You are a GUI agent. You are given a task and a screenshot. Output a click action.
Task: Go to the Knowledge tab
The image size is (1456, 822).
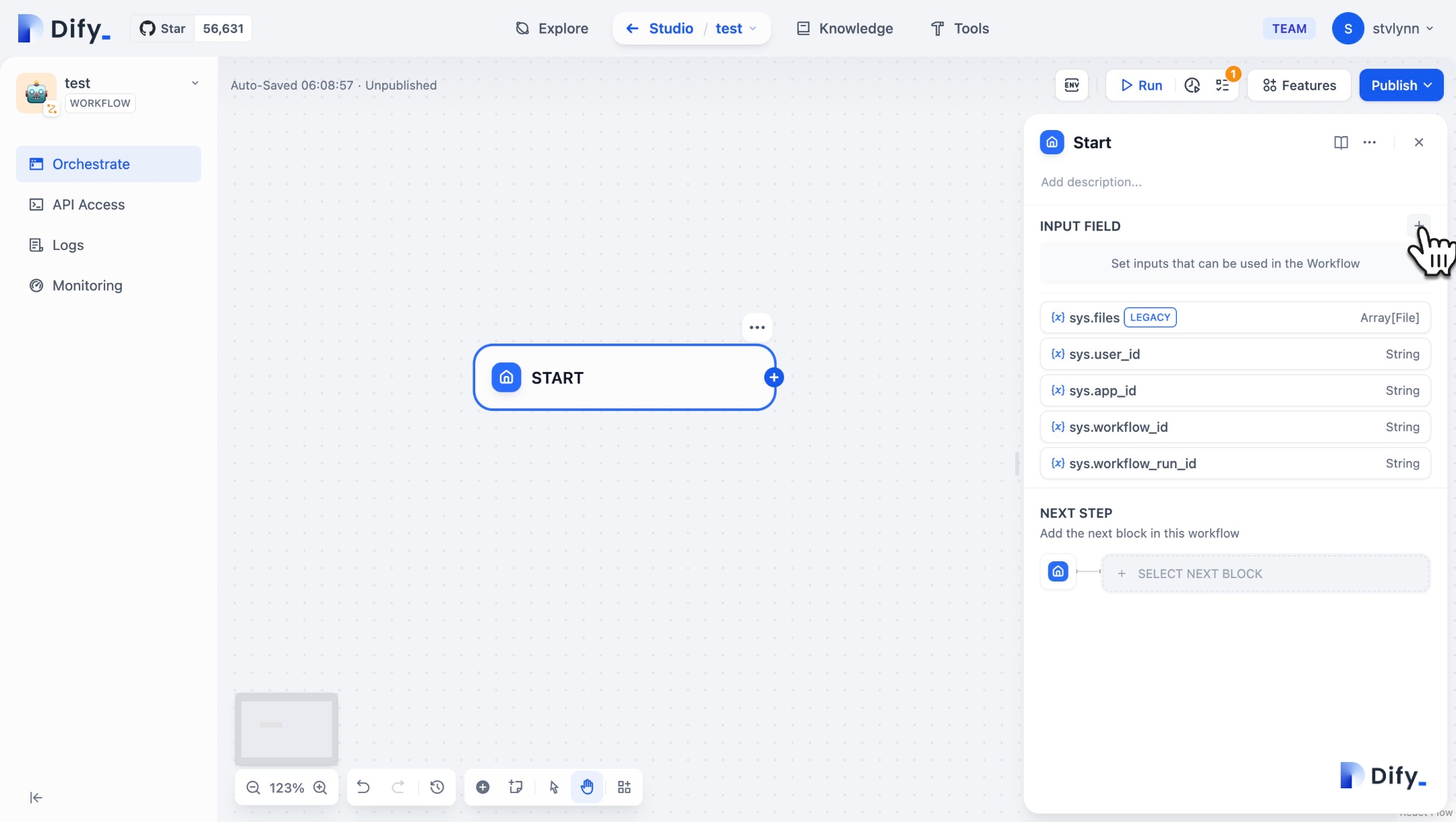(x=845, y=28)
